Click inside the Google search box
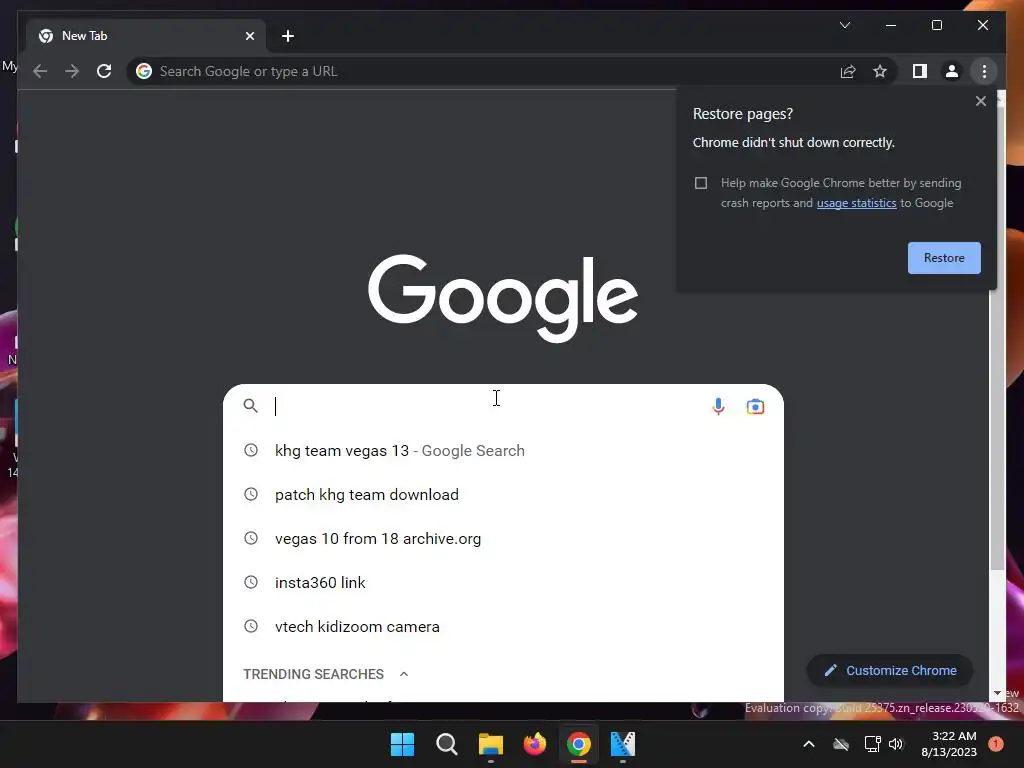The width and height of the screenshot is (1024, 768). coord(503,406)
